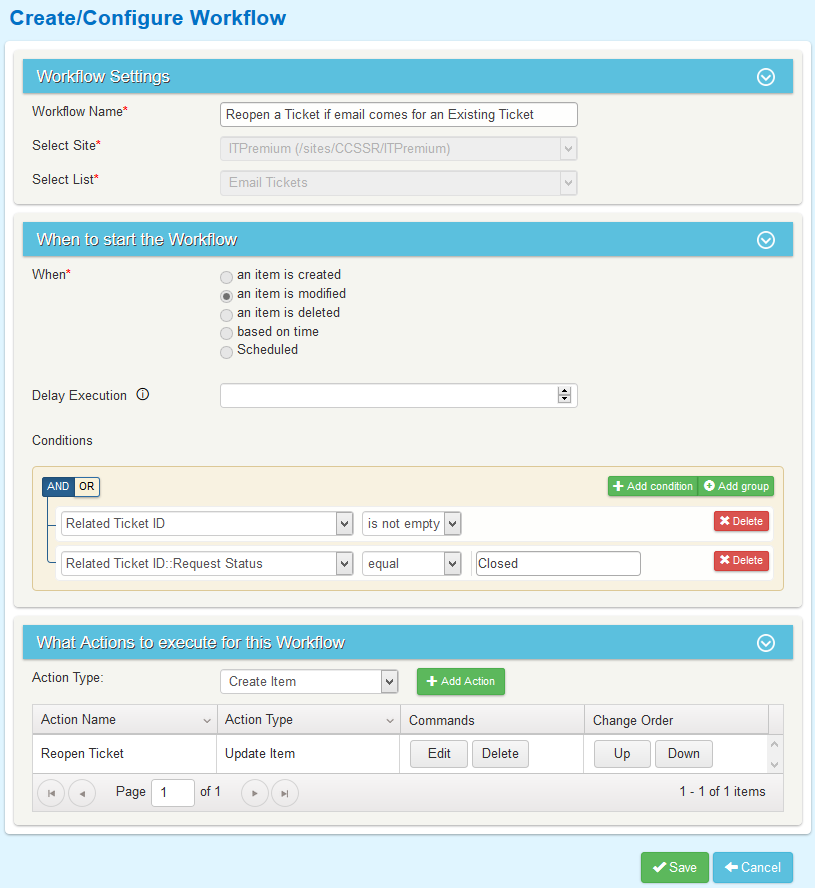
Task: Choose the 'an item is deleted' option
Action: pos(226,314)
